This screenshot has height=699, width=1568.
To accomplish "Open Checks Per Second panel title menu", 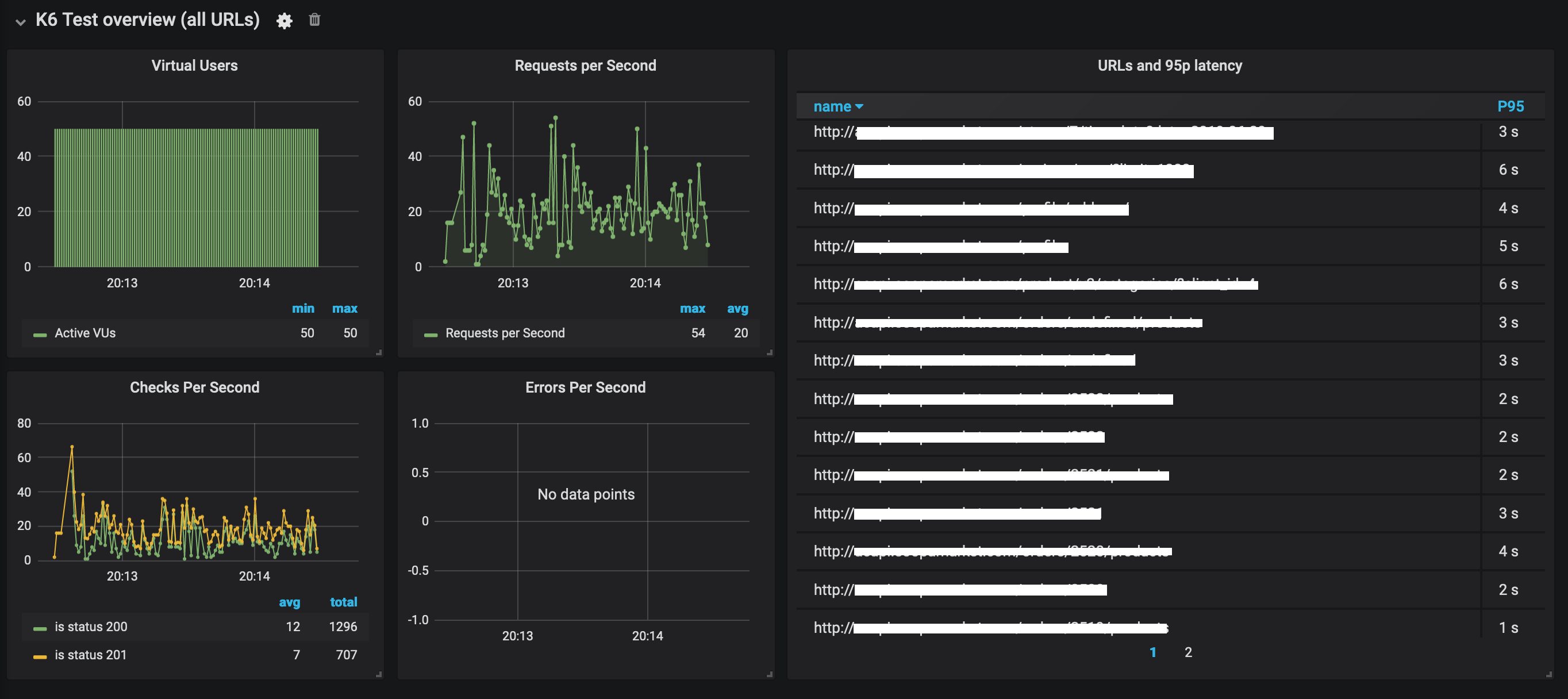I will tap(194, 387).
